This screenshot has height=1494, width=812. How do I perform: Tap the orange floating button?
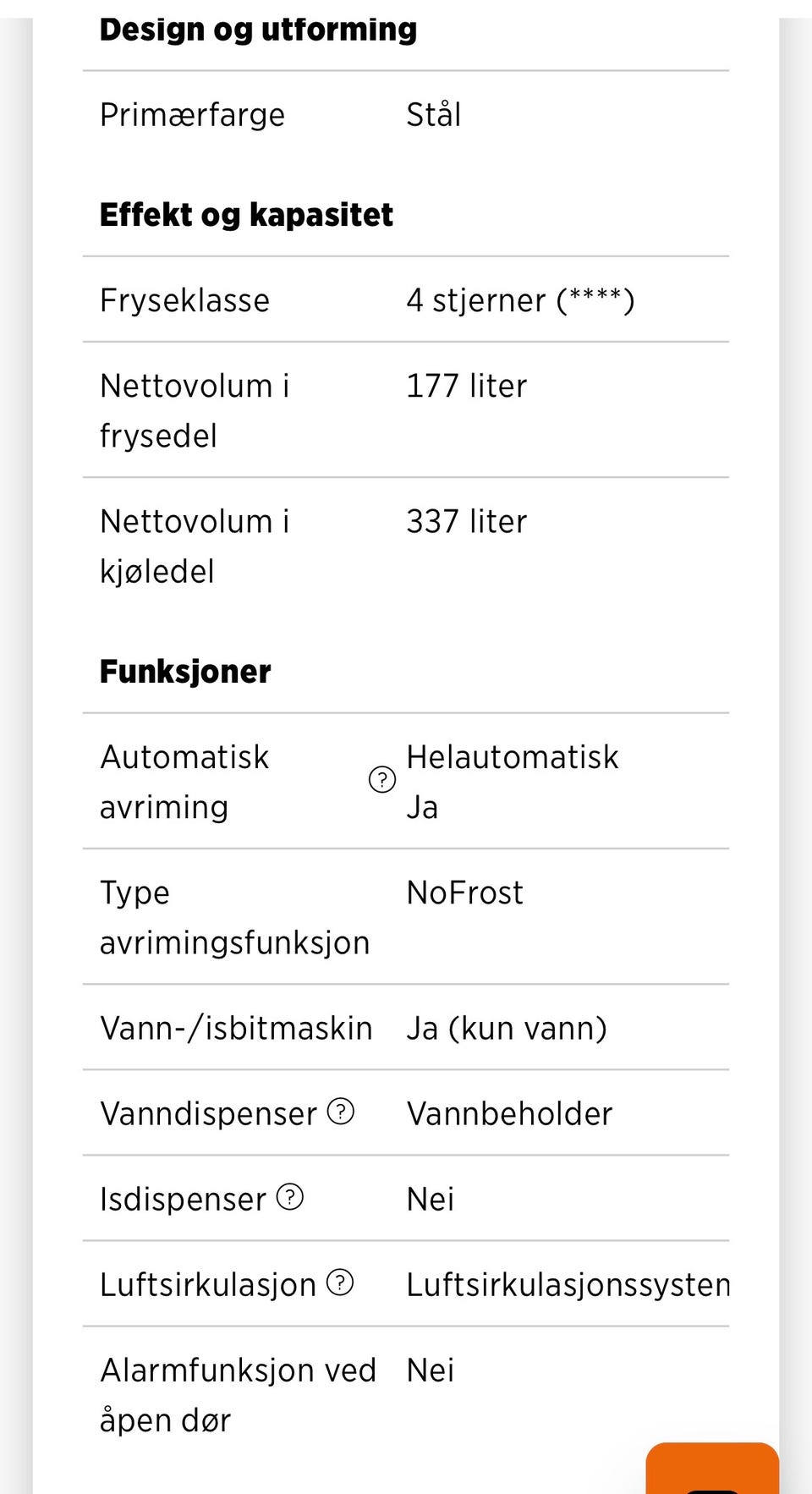712,1469
